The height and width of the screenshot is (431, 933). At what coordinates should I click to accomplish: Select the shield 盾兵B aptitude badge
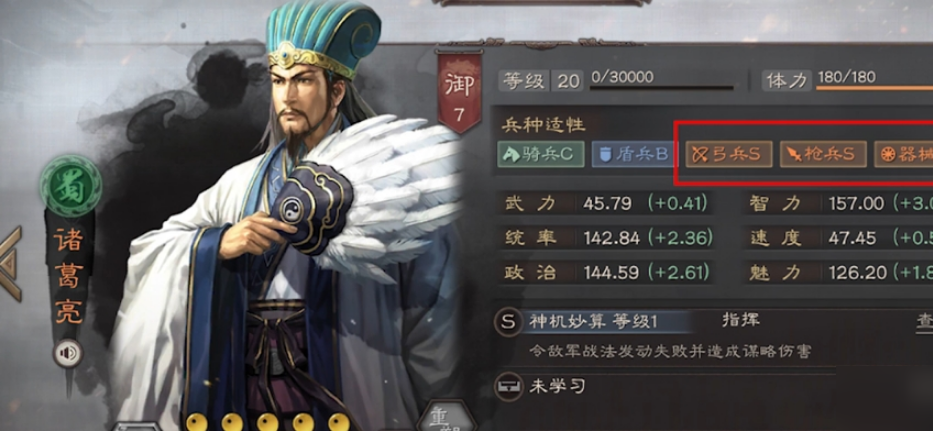click(x=634, y=154)
